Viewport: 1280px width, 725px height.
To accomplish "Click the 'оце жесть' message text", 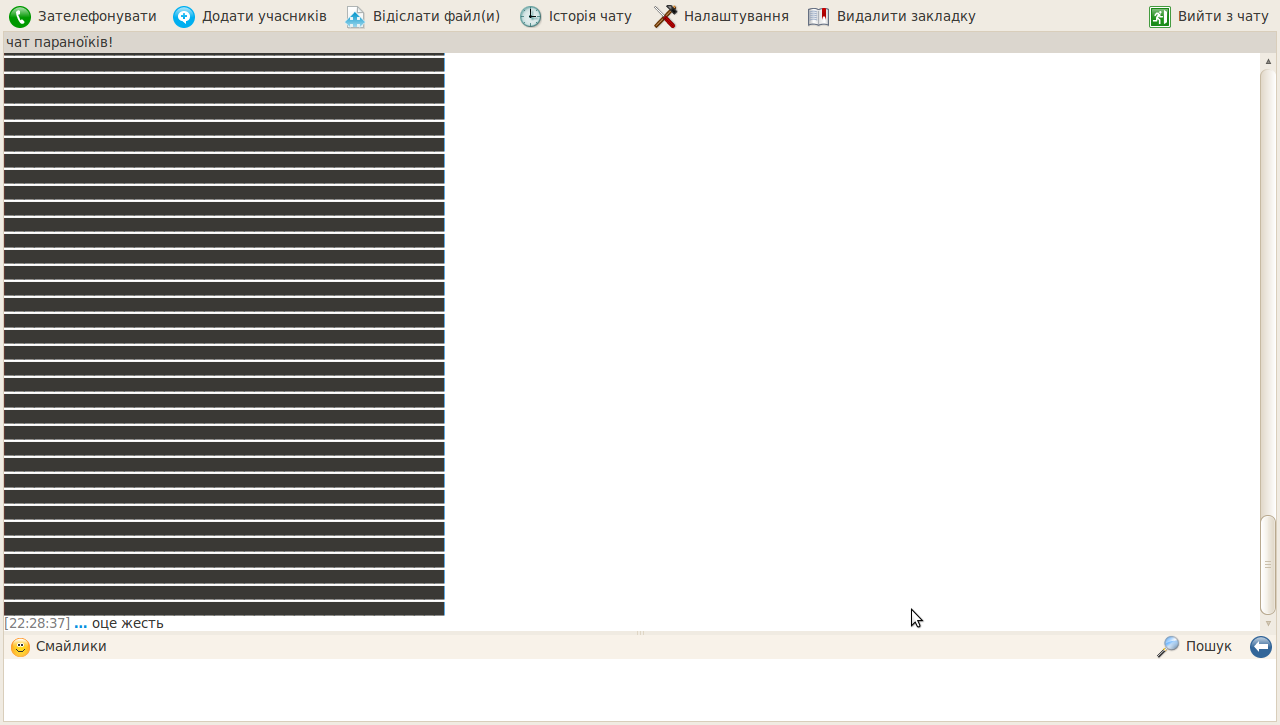I will click(x=128, y=623).
